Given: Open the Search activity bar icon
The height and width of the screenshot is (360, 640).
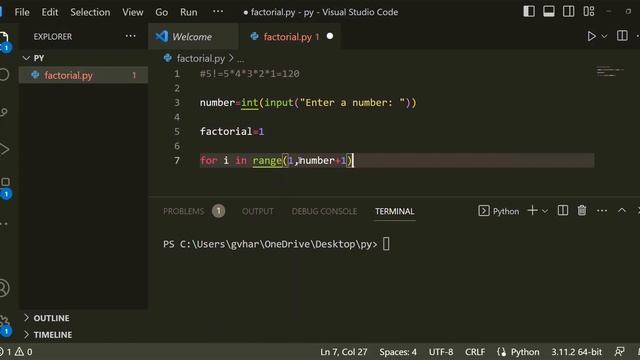Looking at the screenshot, I should (x=4, y=75).
